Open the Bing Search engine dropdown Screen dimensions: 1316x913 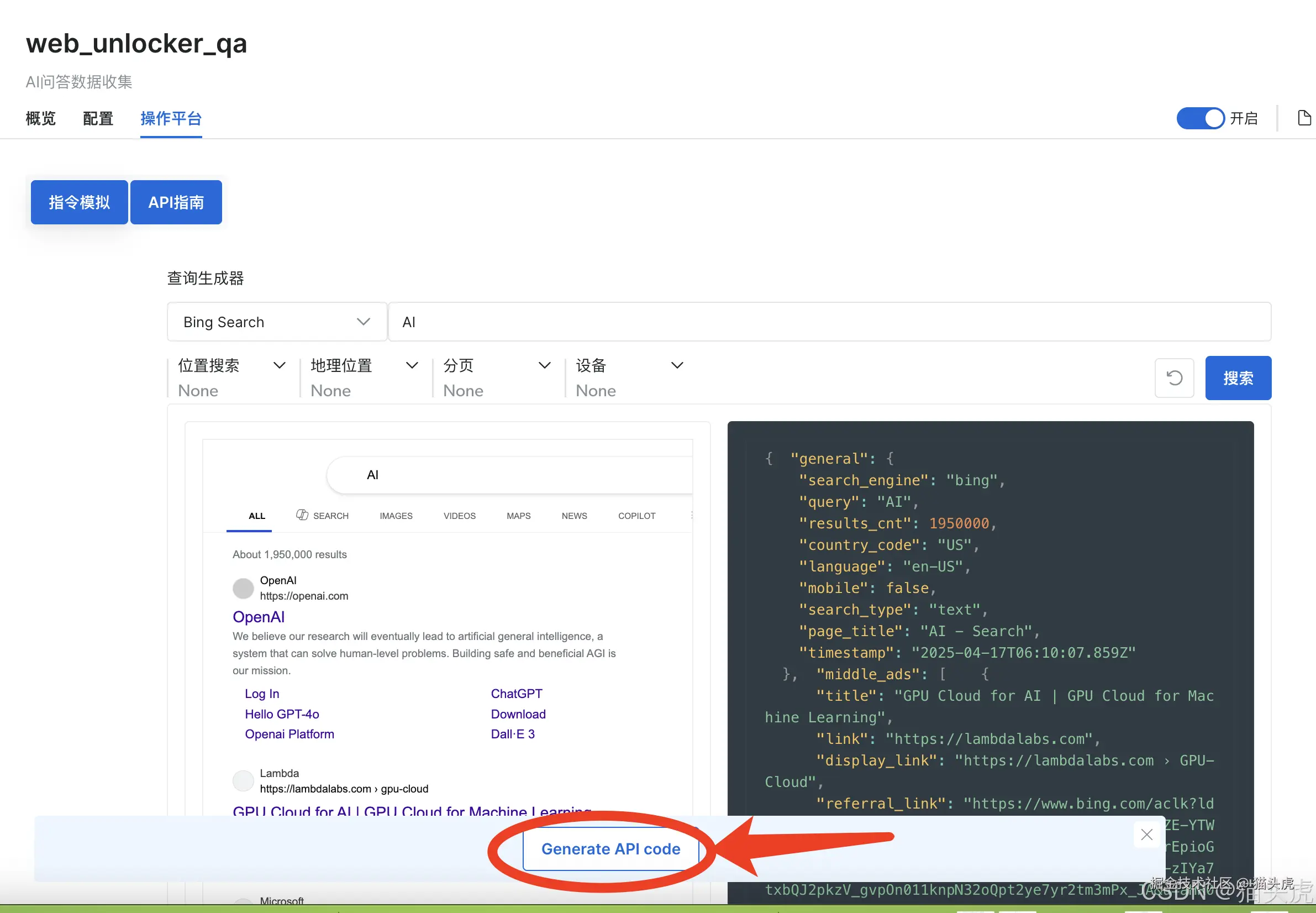(x=277, y=322)
